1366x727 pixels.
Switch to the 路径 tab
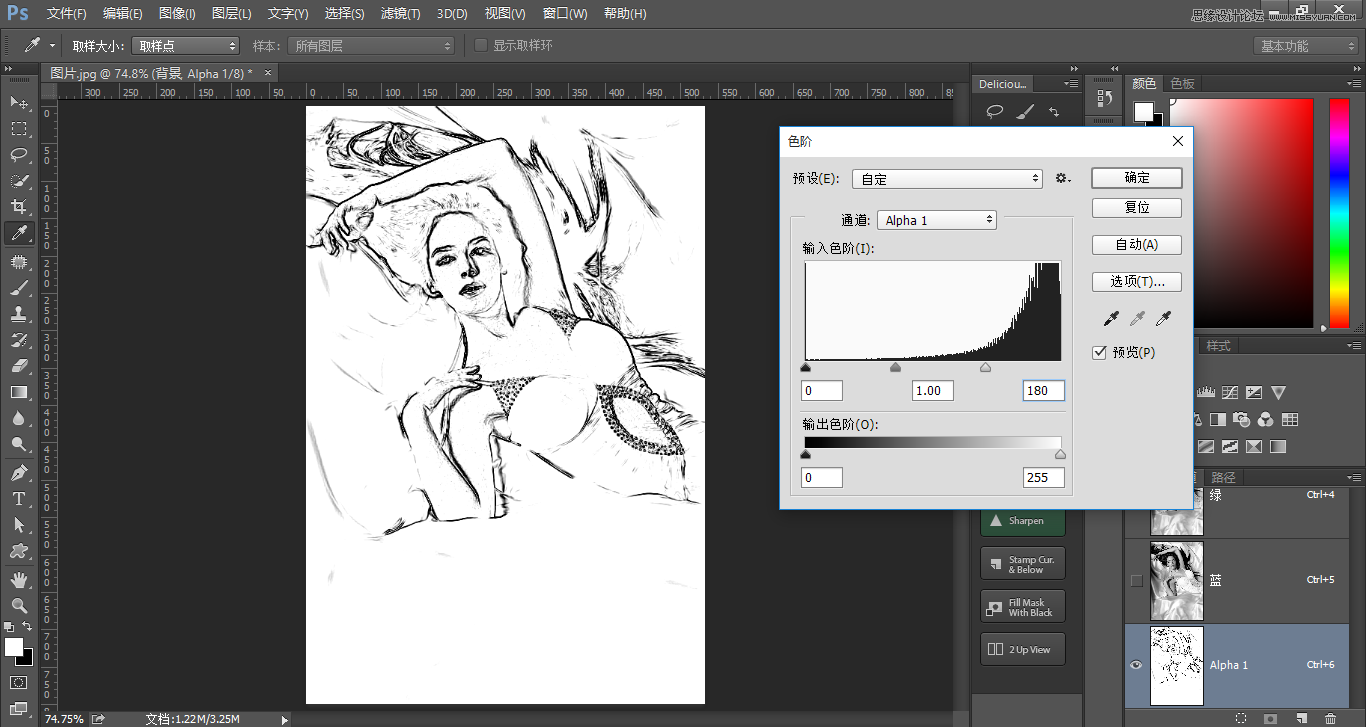point(1223,477)
